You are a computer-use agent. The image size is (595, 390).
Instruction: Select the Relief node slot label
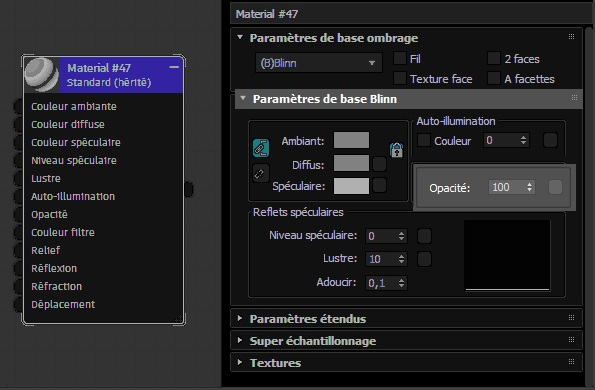pyautogui.click(x=46, y=250)
